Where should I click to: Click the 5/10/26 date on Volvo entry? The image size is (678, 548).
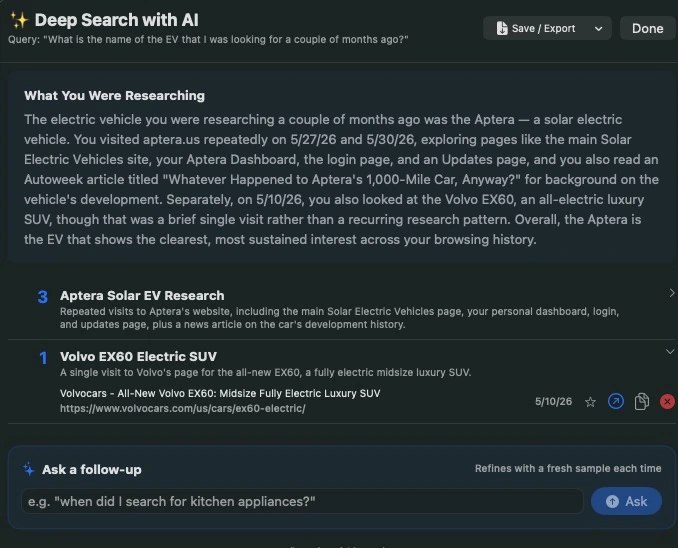pos(553,401)
